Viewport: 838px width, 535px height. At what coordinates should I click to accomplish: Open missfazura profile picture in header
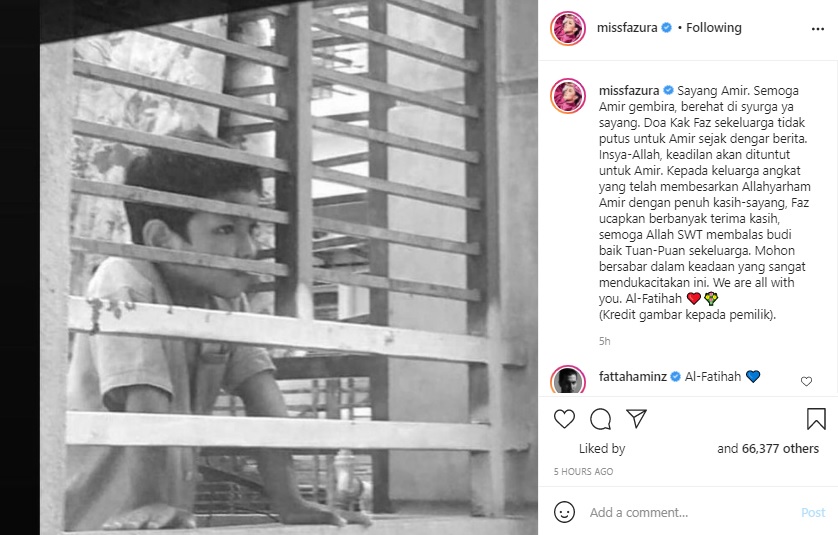click(568, 28)
